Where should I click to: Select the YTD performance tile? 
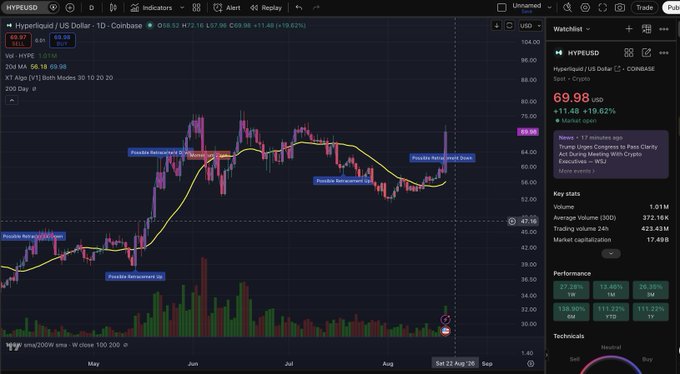click(611, 312)
